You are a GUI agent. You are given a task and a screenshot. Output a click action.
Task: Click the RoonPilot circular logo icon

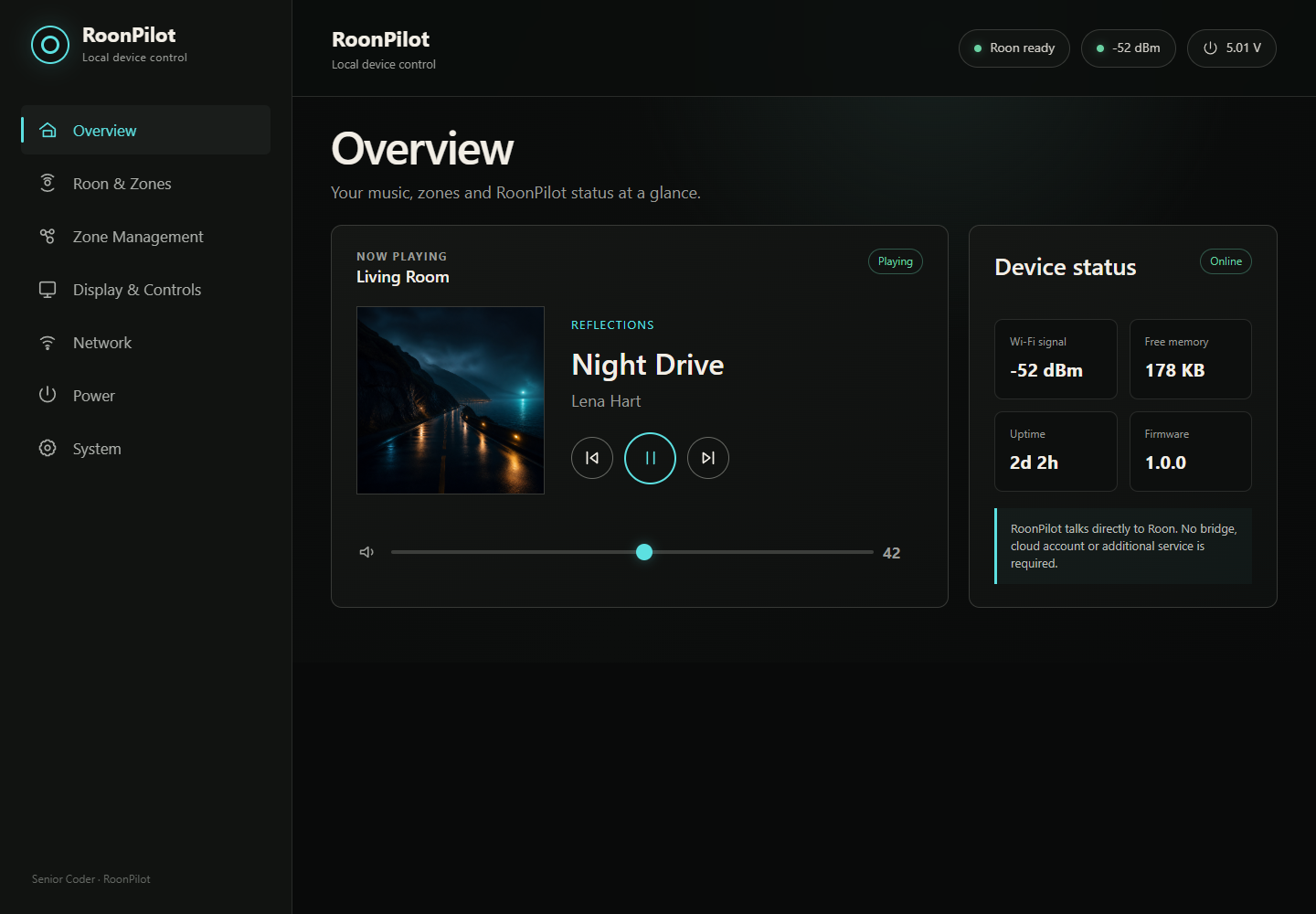pyautogui.click(x=50, y=45)
